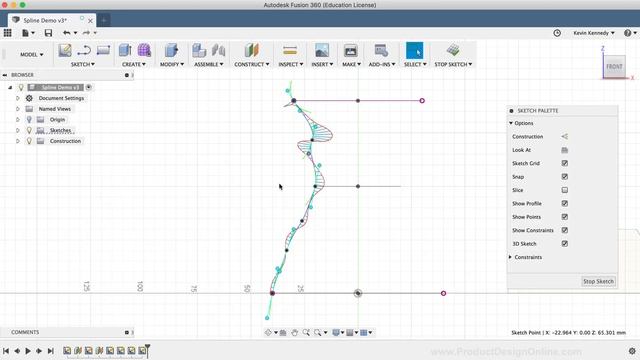Add a new document tab with plus
Image resolution: width=640 pixels, height=360 pixels.
tap(104, 20)
